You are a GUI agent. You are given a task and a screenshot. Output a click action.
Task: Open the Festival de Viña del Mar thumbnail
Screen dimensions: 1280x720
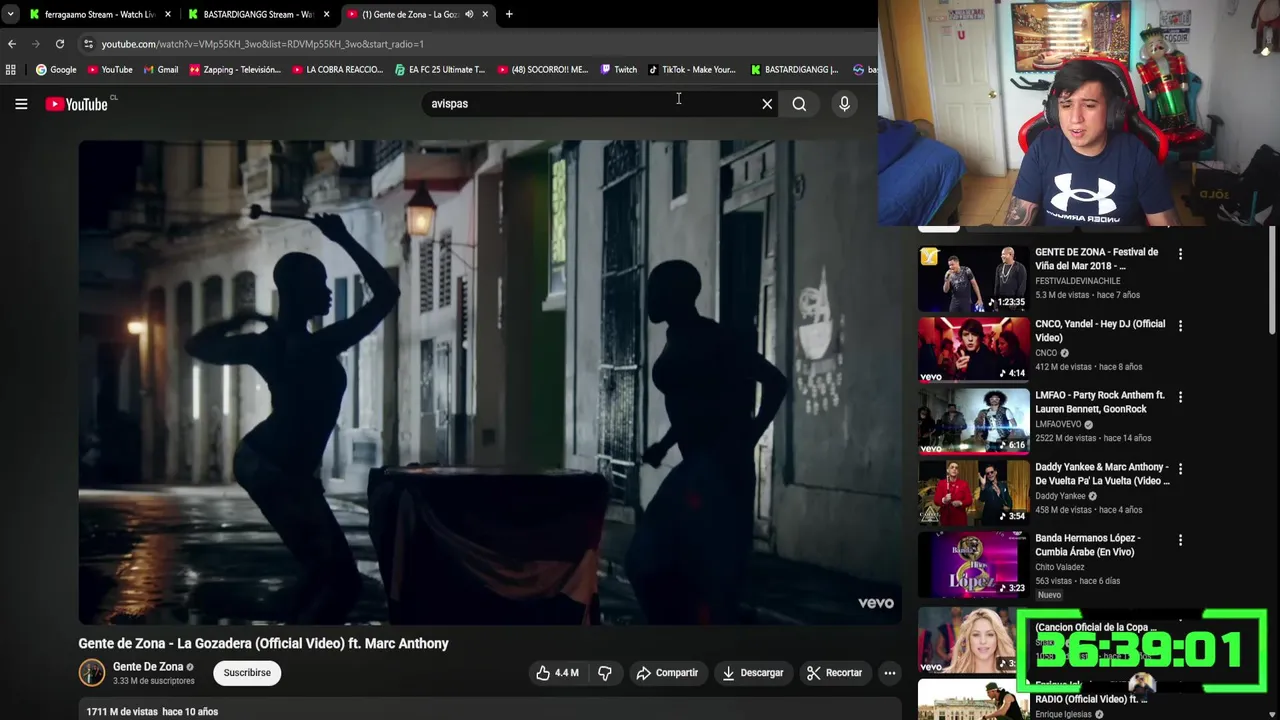[x=973, y=279]
